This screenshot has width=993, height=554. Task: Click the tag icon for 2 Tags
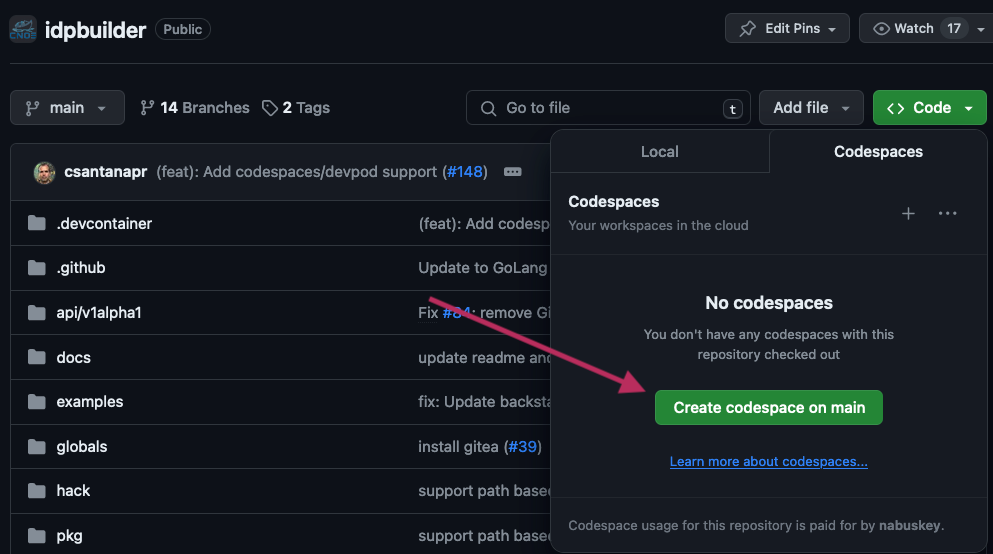269,108
